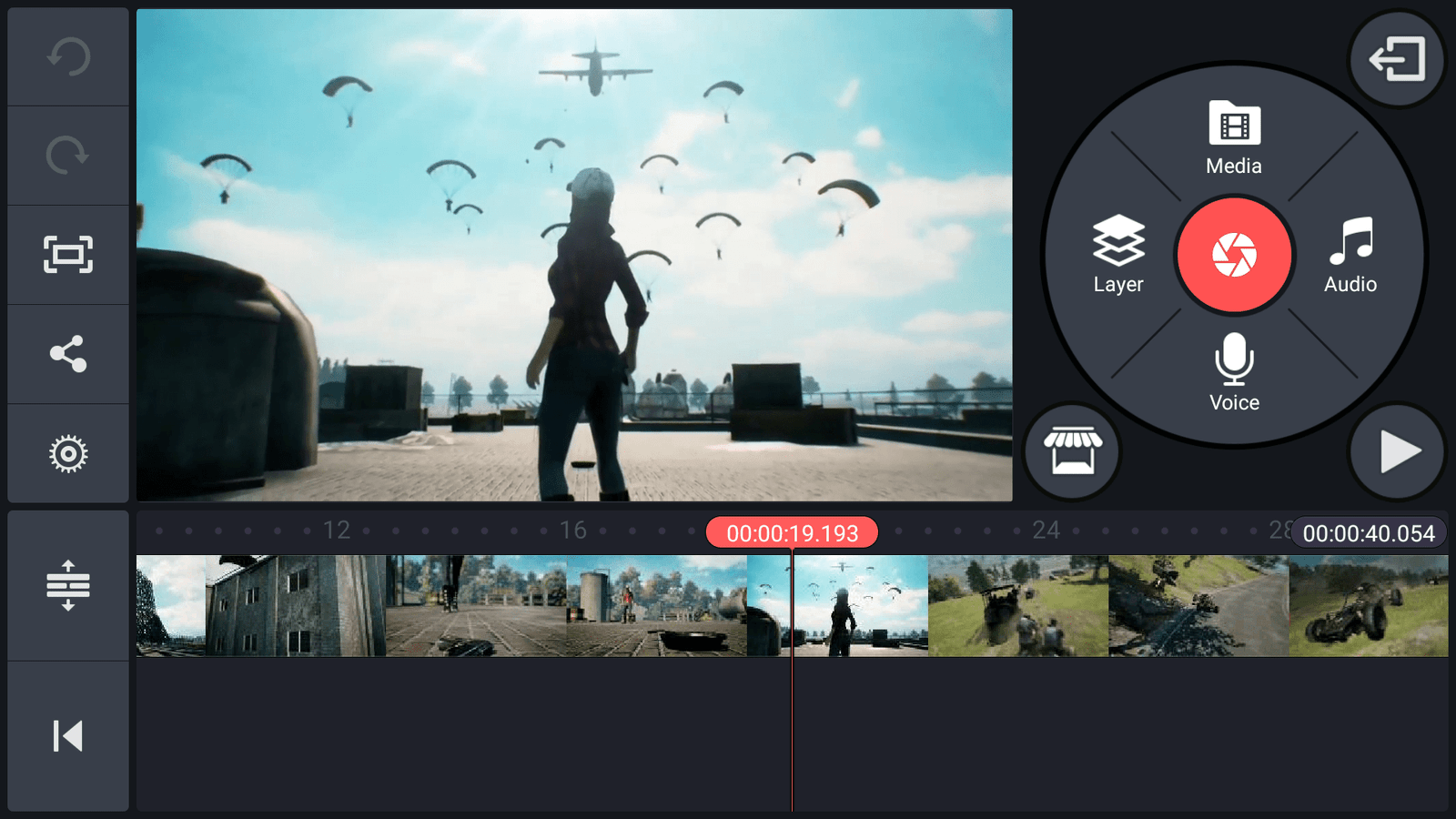1456x819 pixels.
Task: Tap the capture frame icon
Action: click(x=68, y=255)
